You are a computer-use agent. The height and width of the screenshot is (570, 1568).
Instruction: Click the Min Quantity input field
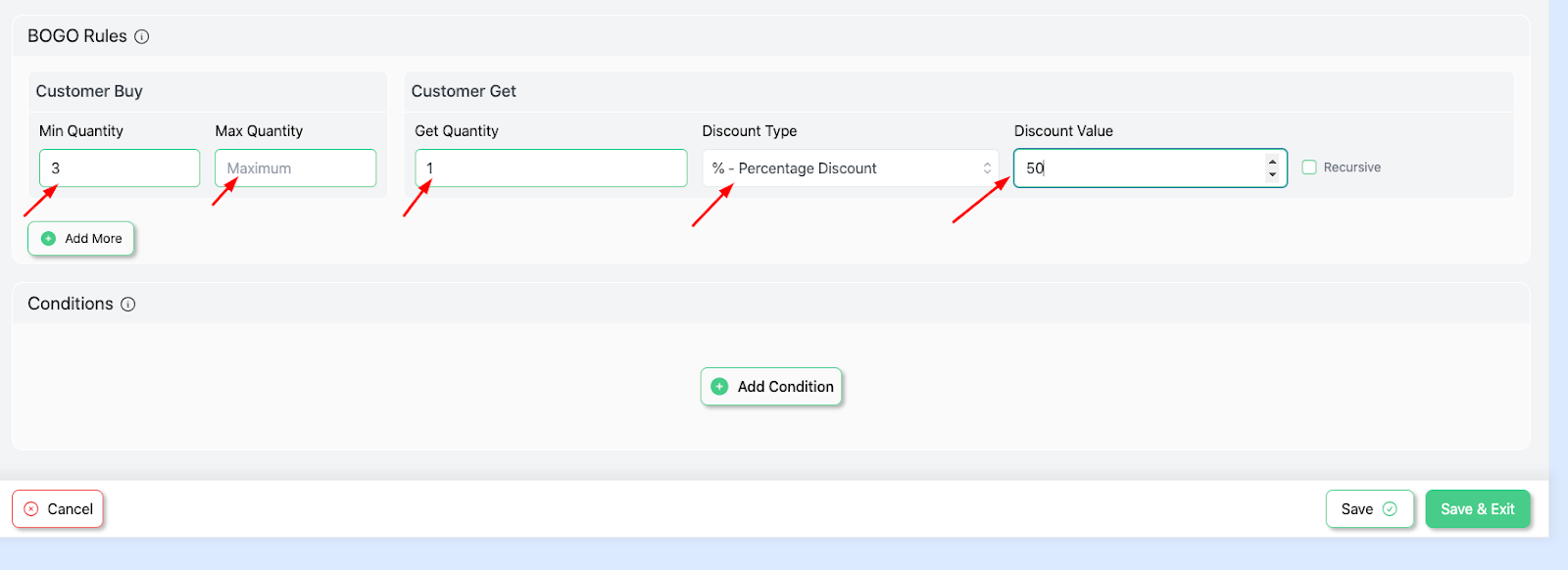[x=120, y=168]
